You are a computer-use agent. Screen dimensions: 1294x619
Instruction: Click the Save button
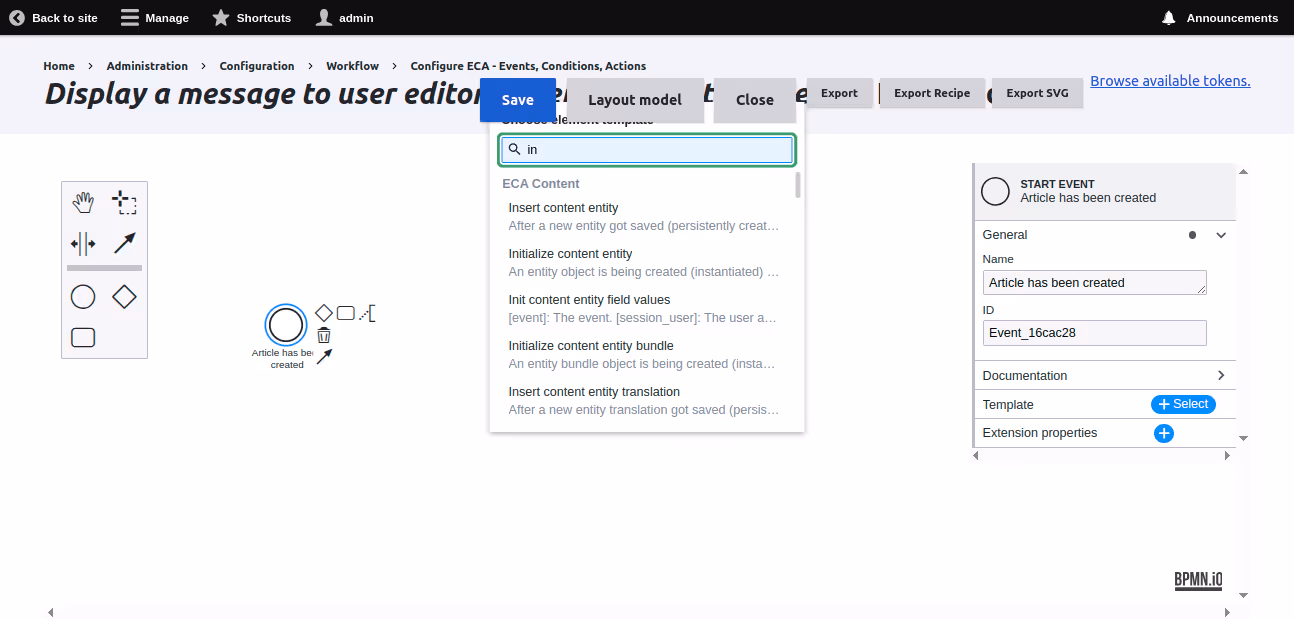(x=518, y=100)
